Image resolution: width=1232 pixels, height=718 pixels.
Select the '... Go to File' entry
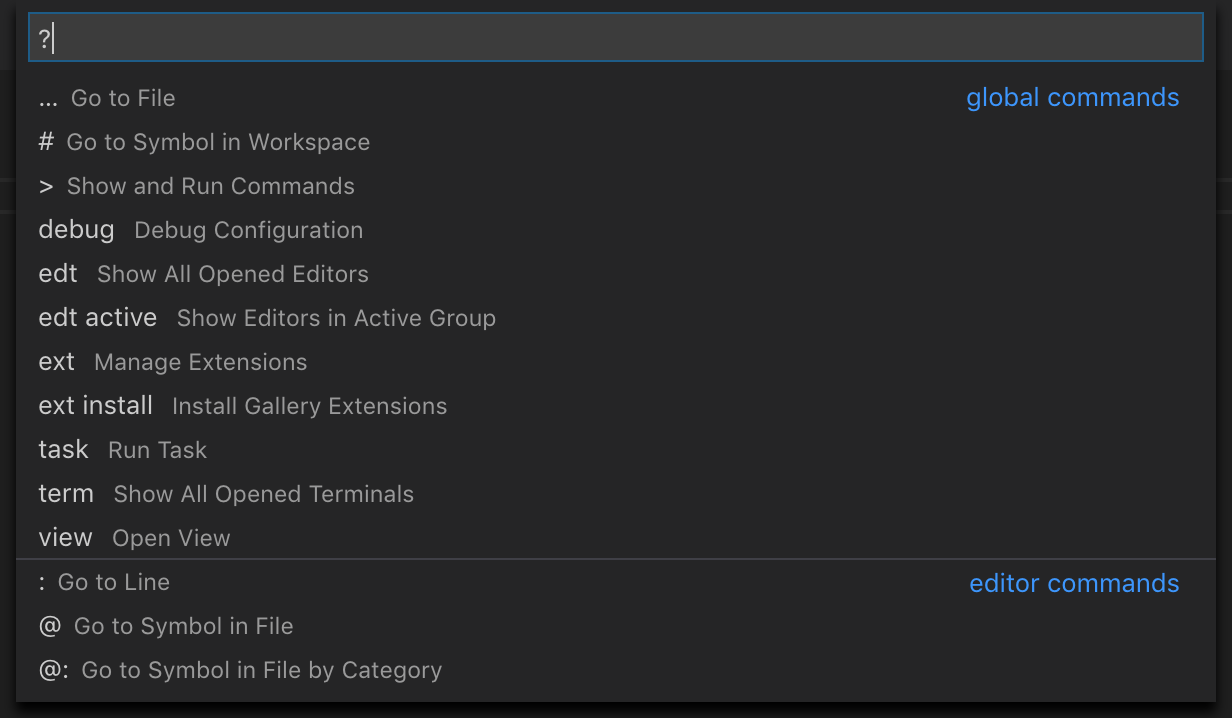click(616, 98)
